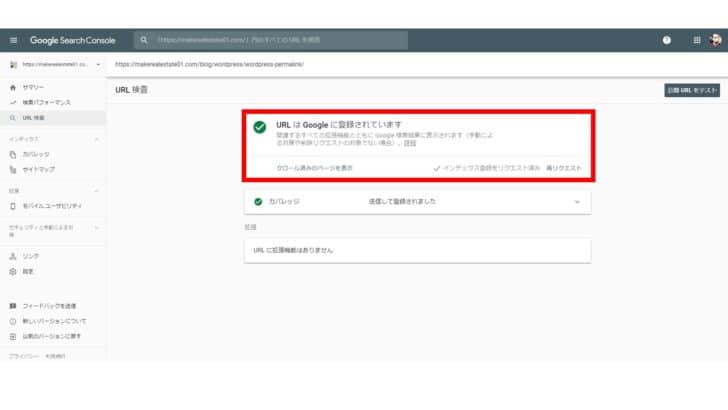
Task: Focus the URL inspection search field
Action: point(271,40)
